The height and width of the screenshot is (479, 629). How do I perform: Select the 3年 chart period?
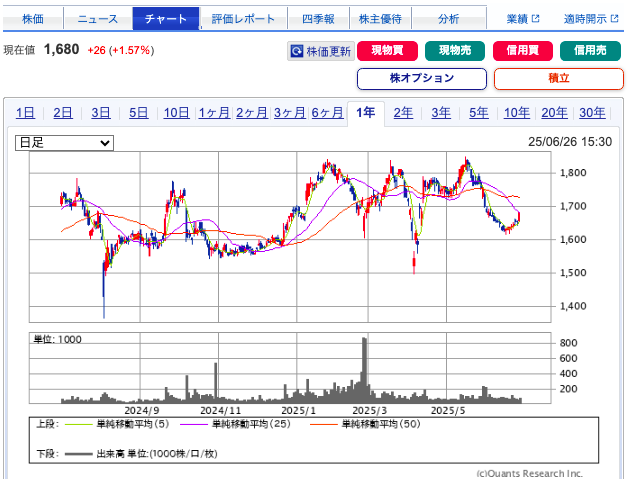pos(441,113)
